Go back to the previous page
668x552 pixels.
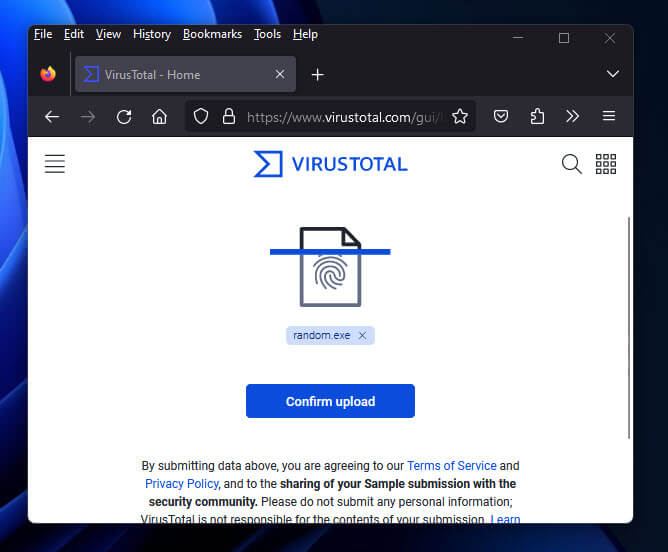(52, 116)
